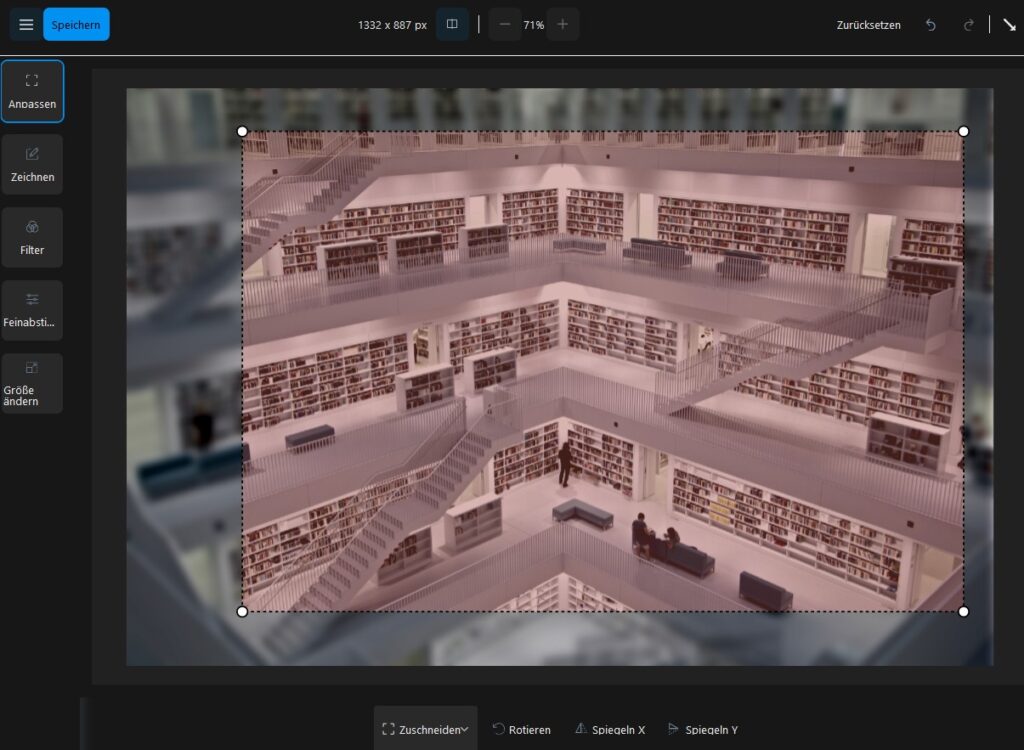
Task: Open the Filter panel
Action: (x=32, y=237)
